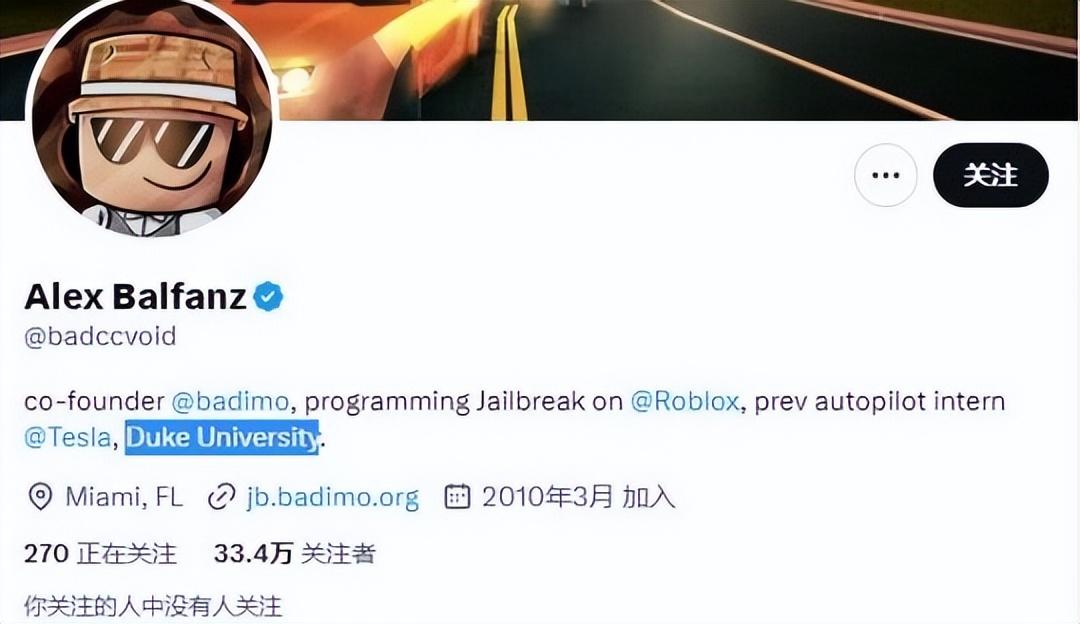Click the location pin icon beside Miami
The height and width of the screenshot is (624, 1080).
[x=40, y=497]
